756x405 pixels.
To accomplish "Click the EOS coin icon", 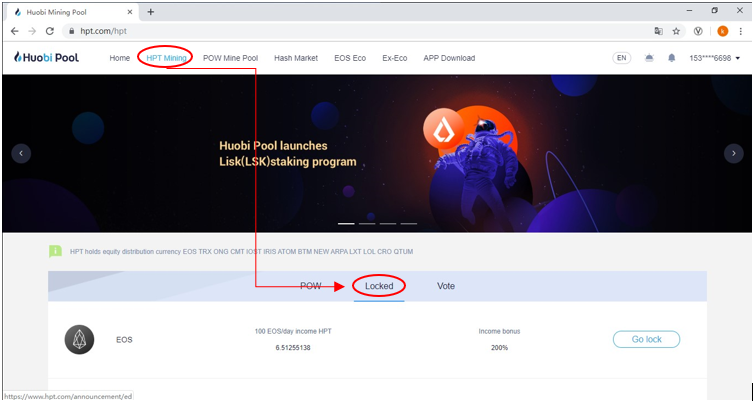I will tap(80, 339).
